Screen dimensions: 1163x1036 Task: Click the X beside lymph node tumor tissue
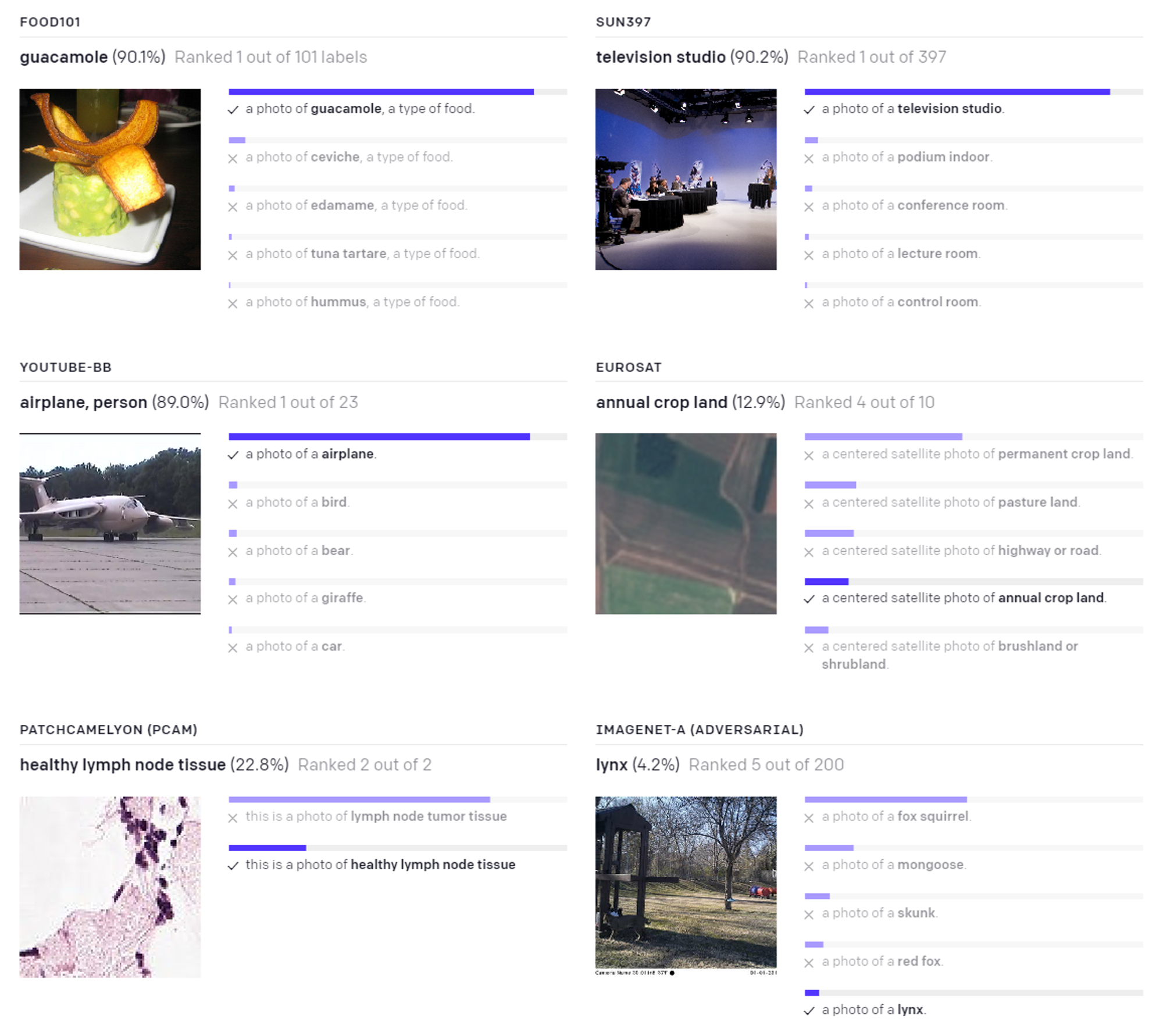pos(233,818)
